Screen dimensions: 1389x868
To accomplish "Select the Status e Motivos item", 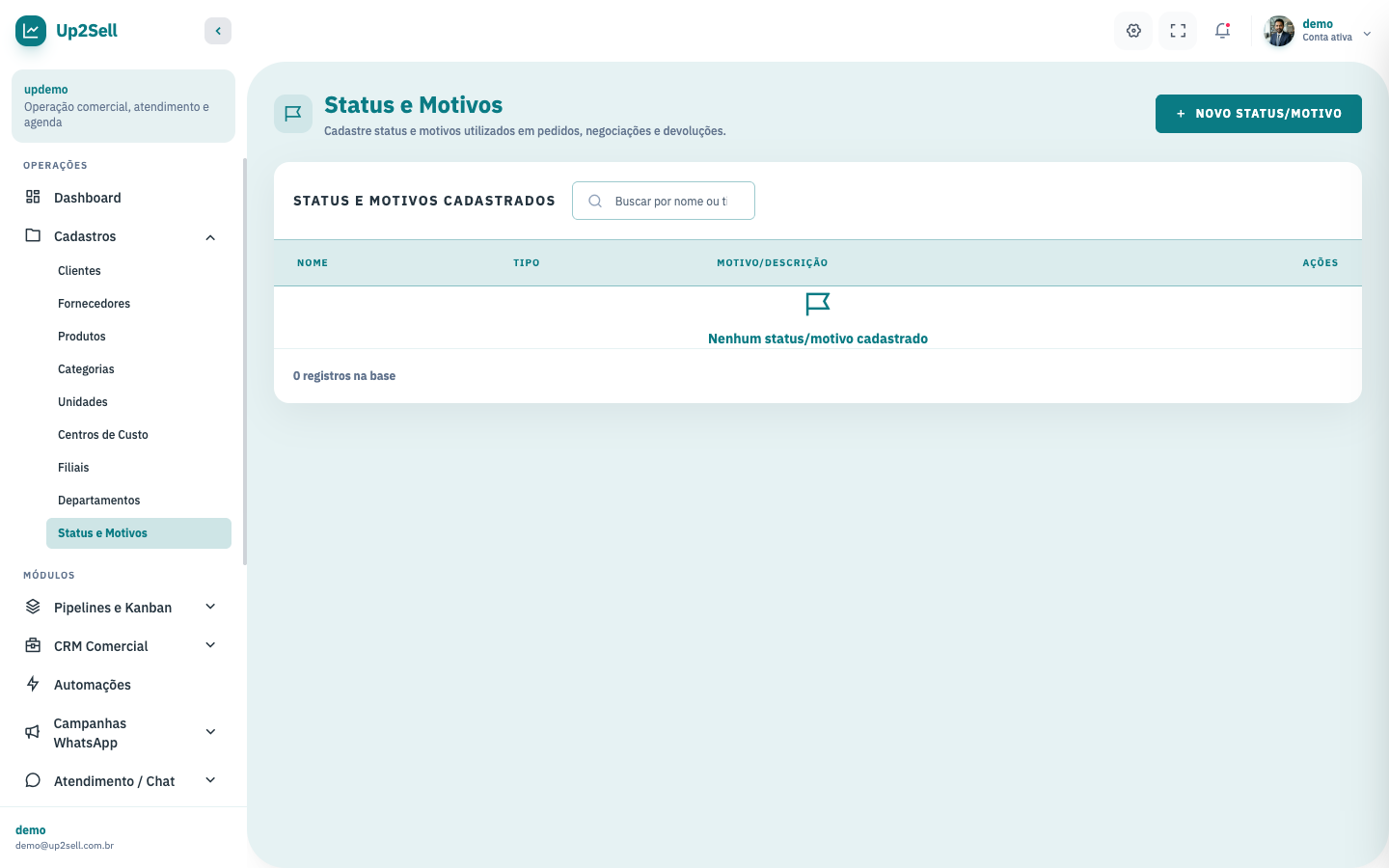I will pyautogui.click(x=139, y=533).
